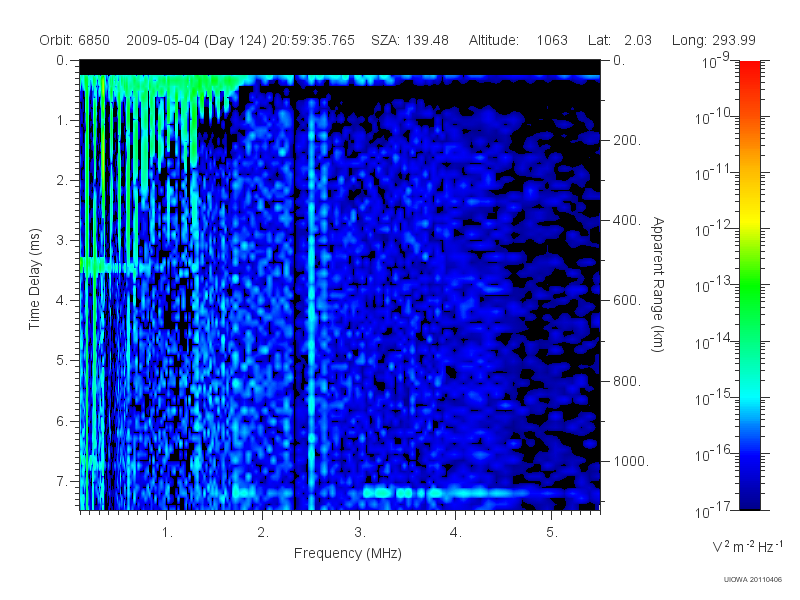The height and width of the screenshot is (600, 800).
Task: Click the dark blue bottom of the color bar
Action: point(749,497)
